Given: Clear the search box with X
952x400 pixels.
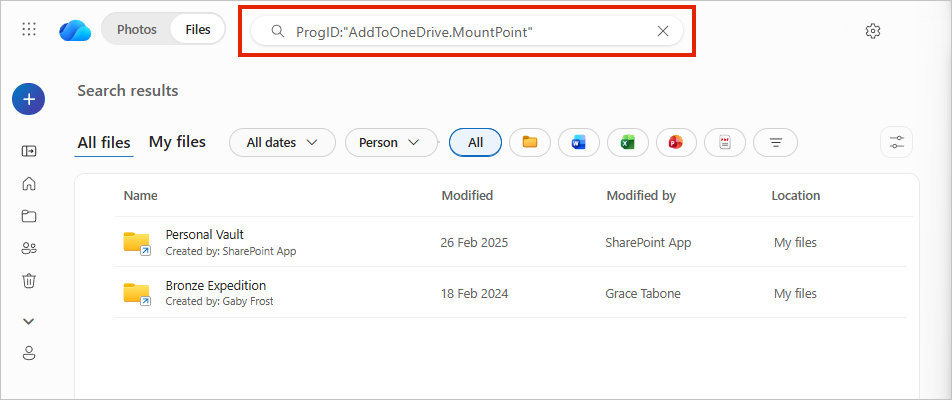Looking at the screenshot, I should tap(663, 32).
